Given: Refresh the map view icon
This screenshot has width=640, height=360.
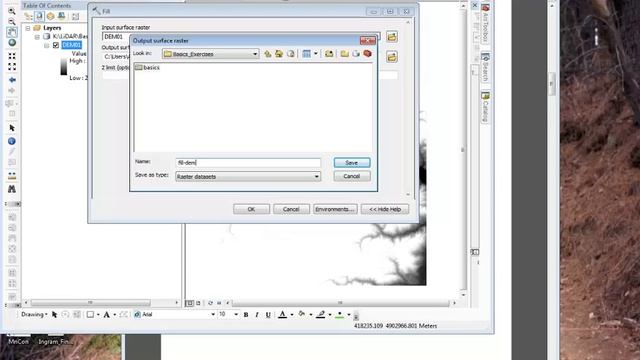Looking at the screenshot, I should point(210,303).
